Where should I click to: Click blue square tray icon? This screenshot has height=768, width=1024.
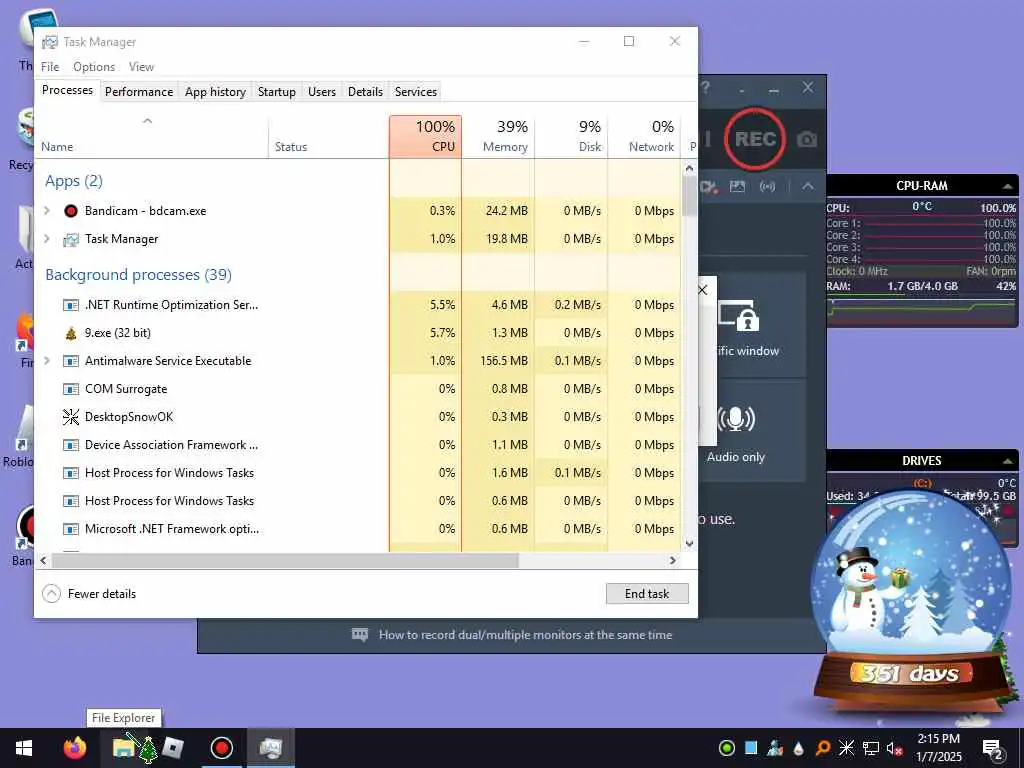[x=751, y=748]
